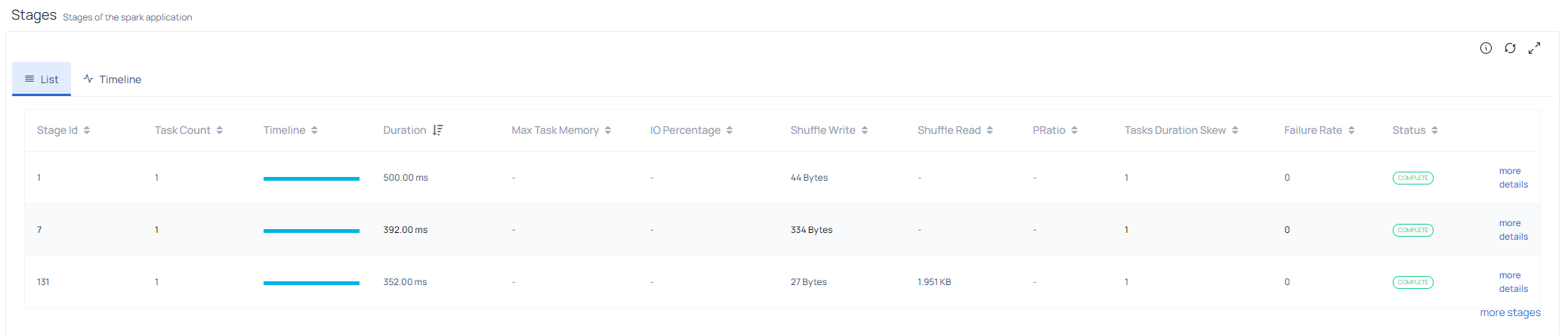The width and height of the screenshot is (1568, 335).
Task: Switch to the Timeline tab
Action: coord(112,79)
